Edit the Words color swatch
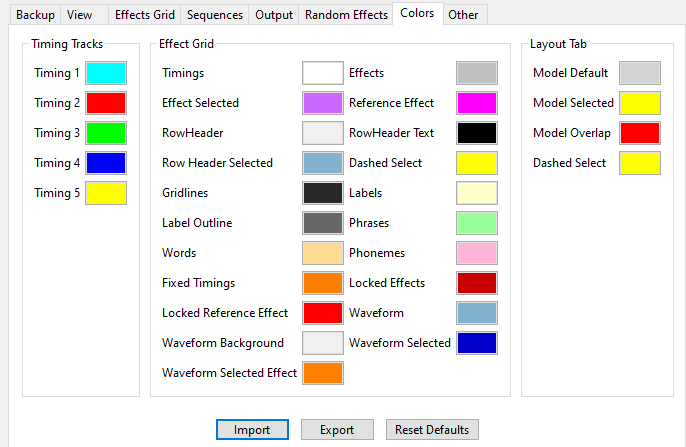The height and width of the screenshot is (447, 686). pyautogui.click(x=323, y=253)
